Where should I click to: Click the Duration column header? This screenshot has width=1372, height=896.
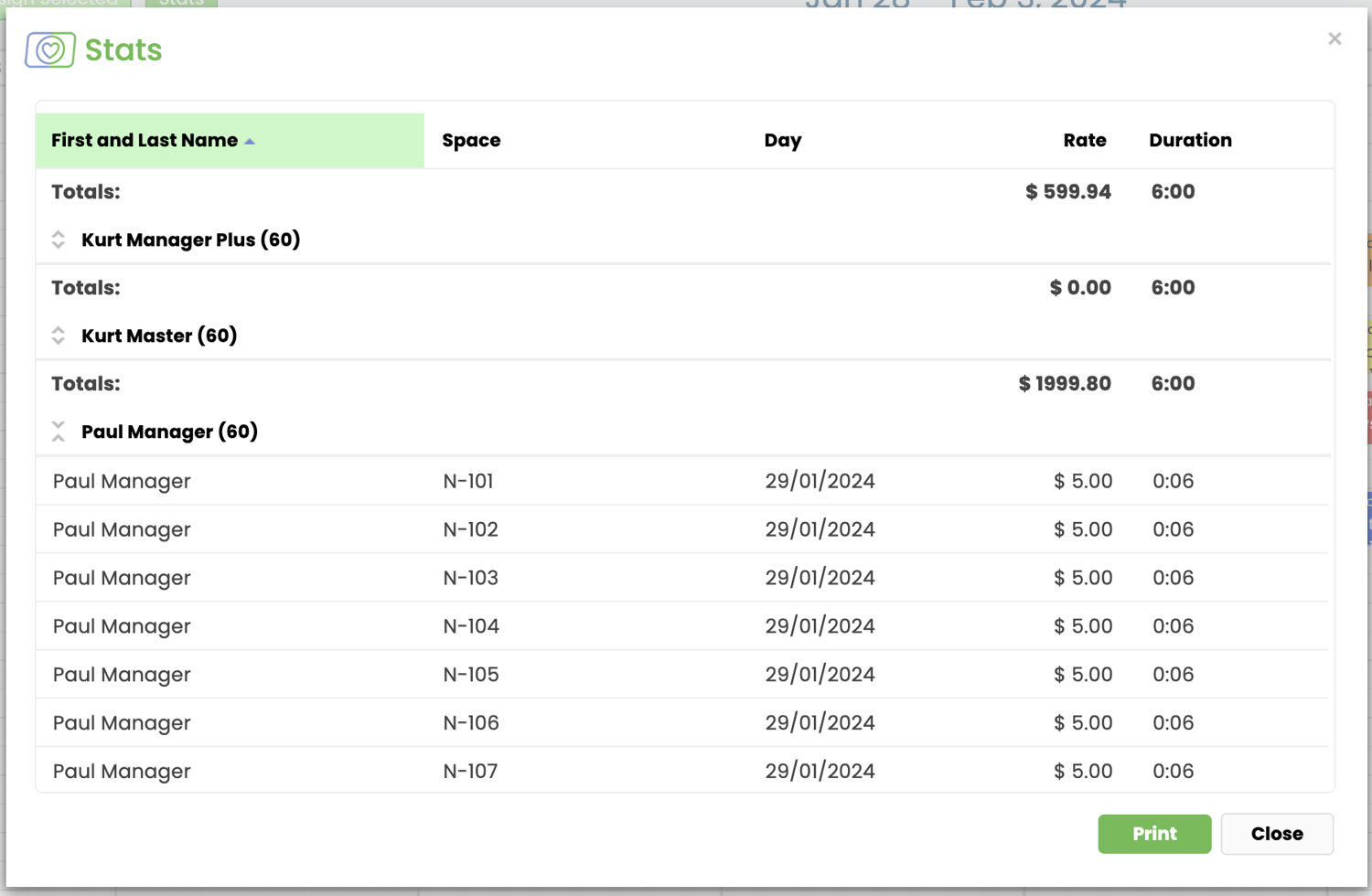[1191, 140]
